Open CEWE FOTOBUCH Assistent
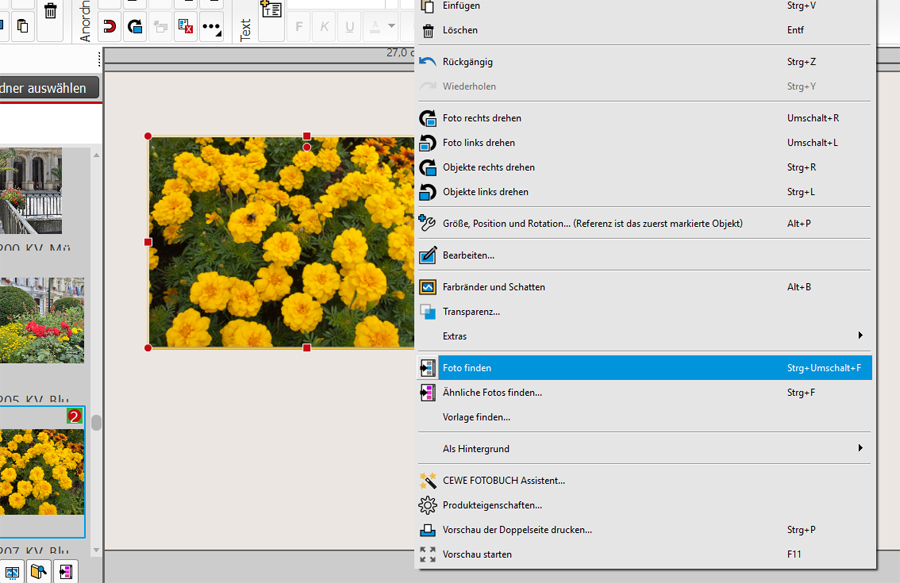 tap(504, 481)
